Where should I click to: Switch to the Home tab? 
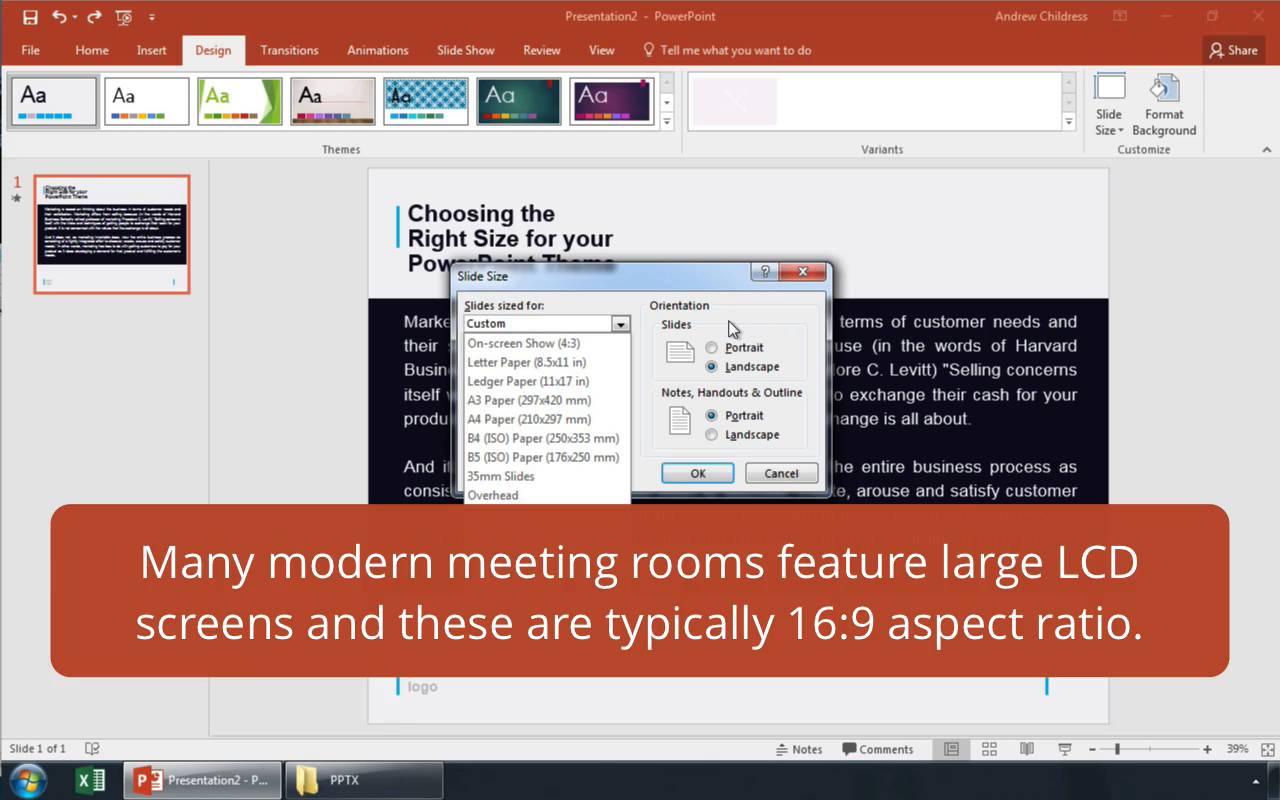(92, 50)
